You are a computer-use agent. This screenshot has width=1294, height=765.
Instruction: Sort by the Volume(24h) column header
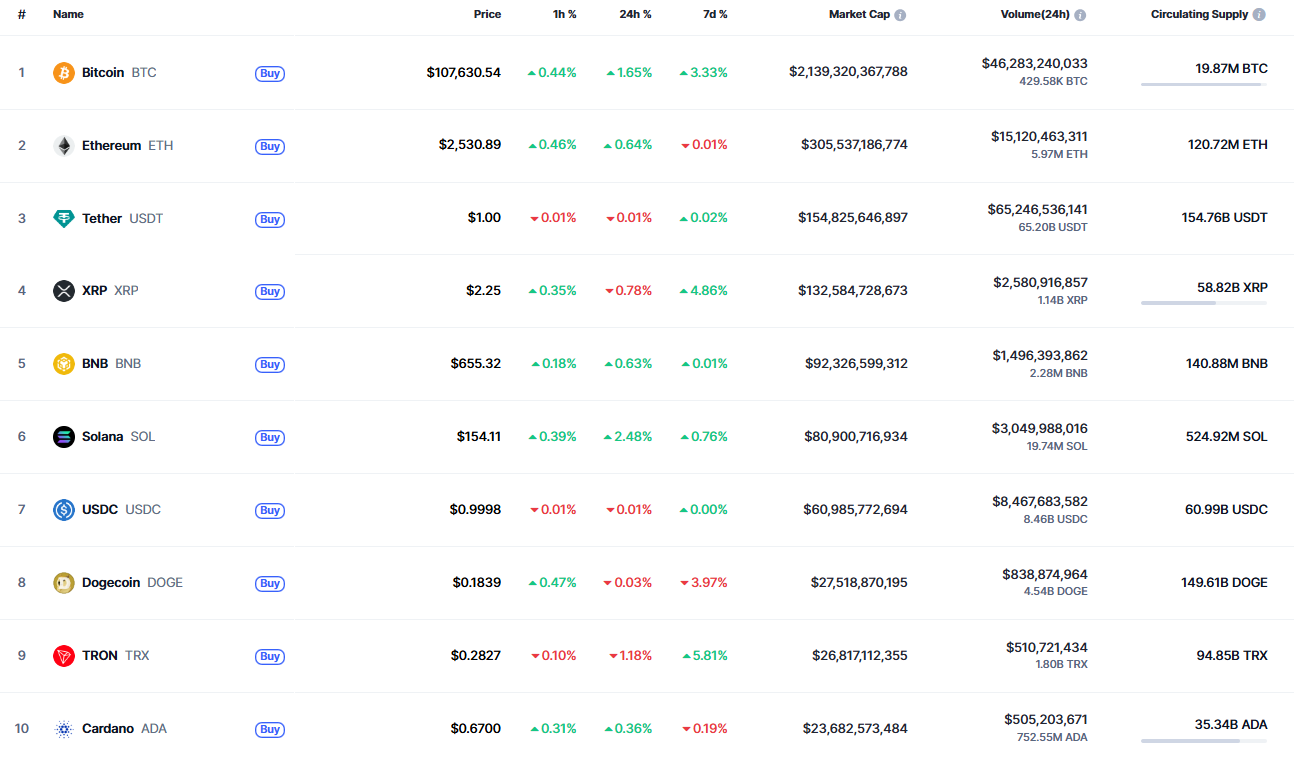click(x=1035, y=15)
